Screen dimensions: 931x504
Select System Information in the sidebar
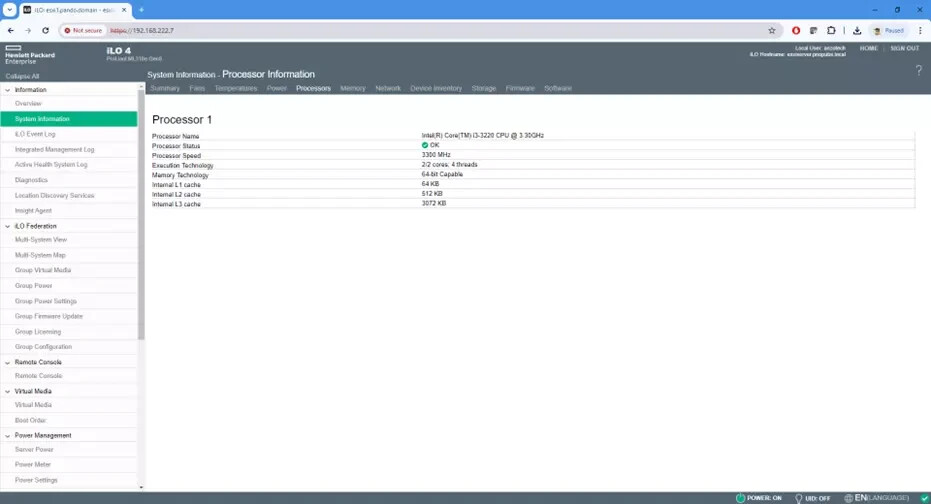(69, 119)
